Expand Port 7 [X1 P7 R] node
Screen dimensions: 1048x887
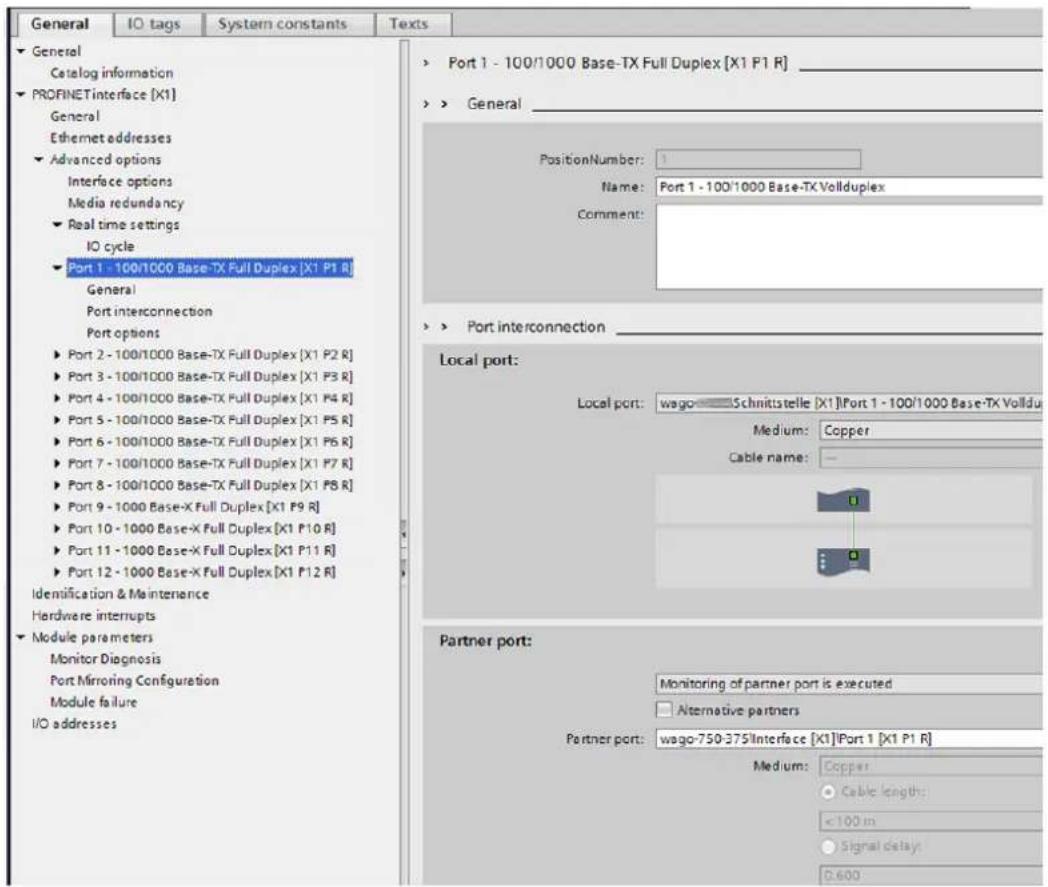click(x=57, y=463)
